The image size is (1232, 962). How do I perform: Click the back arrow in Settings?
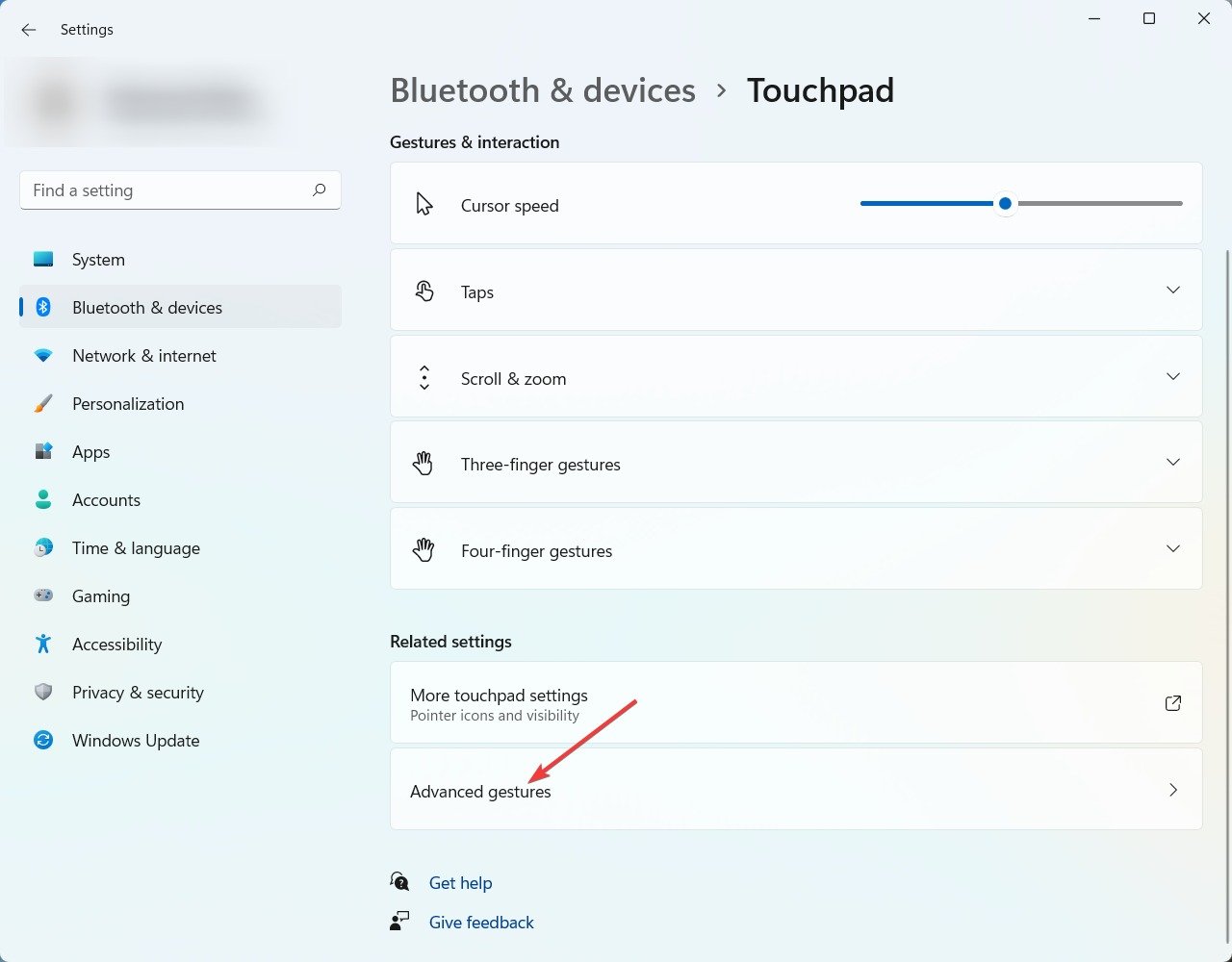(29, 30)
